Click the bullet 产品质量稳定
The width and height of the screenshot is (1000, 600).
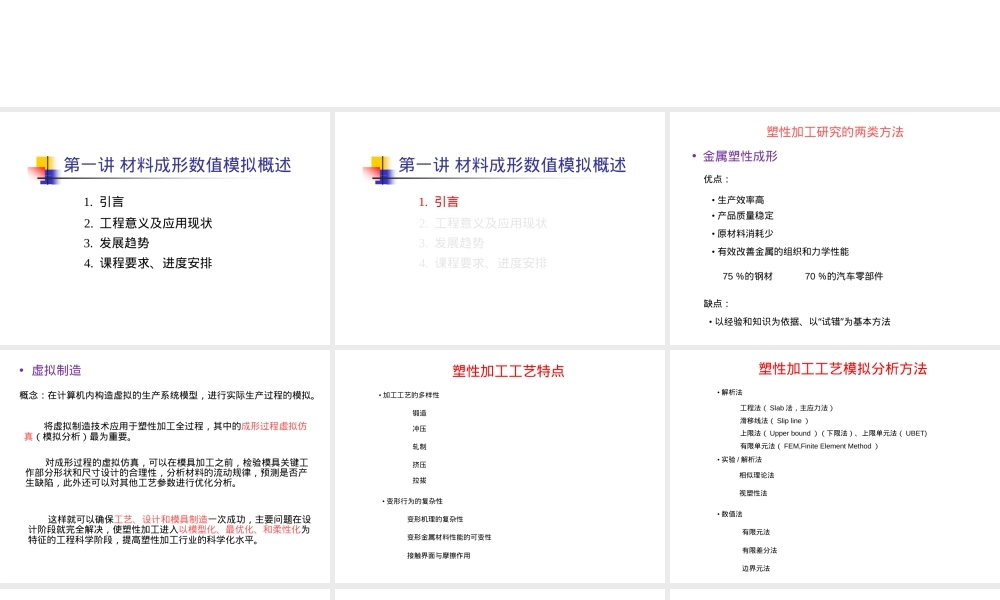coord(745,216)
